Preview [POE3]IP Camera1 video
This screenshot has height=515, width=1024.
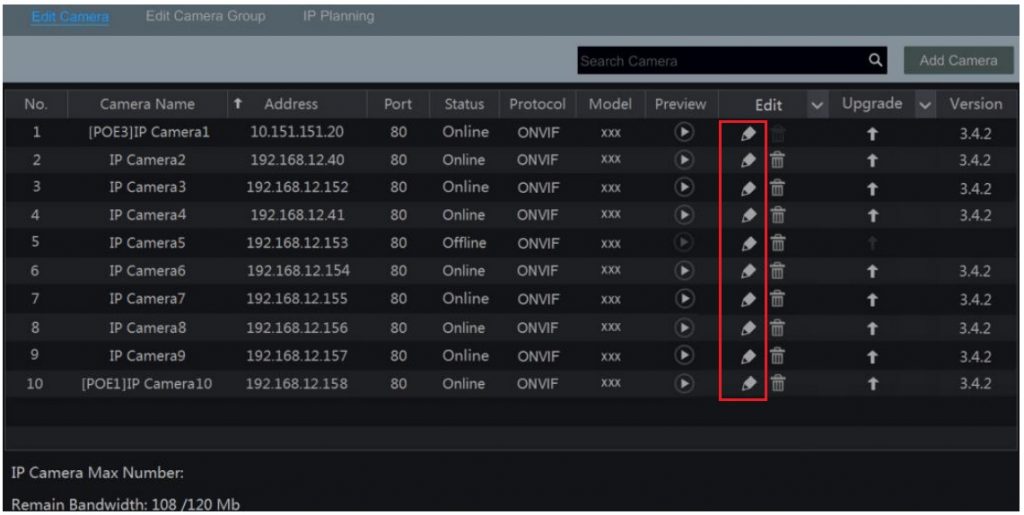(684, 132)
